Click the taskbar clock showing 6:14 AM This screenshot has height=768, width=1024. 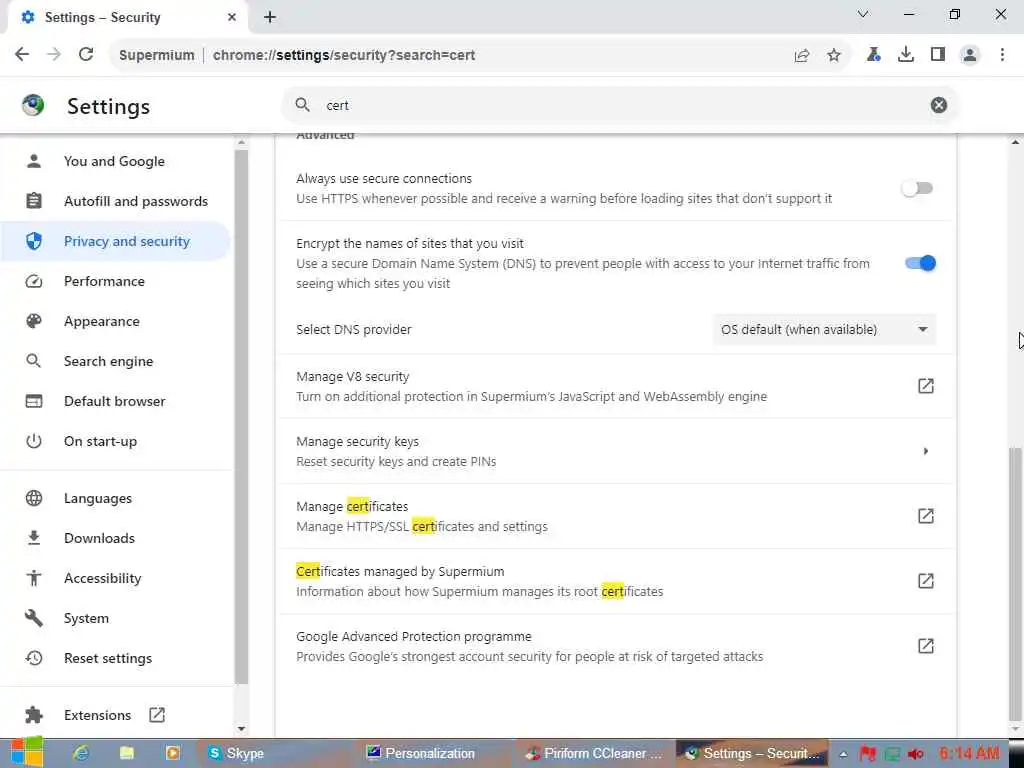pos(970,753)
